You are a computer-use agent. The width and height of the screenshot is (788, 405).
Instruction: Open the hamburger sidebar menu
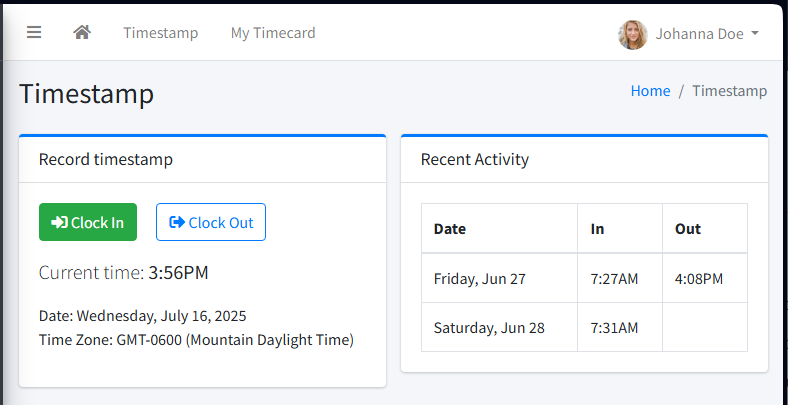(34, 32)
